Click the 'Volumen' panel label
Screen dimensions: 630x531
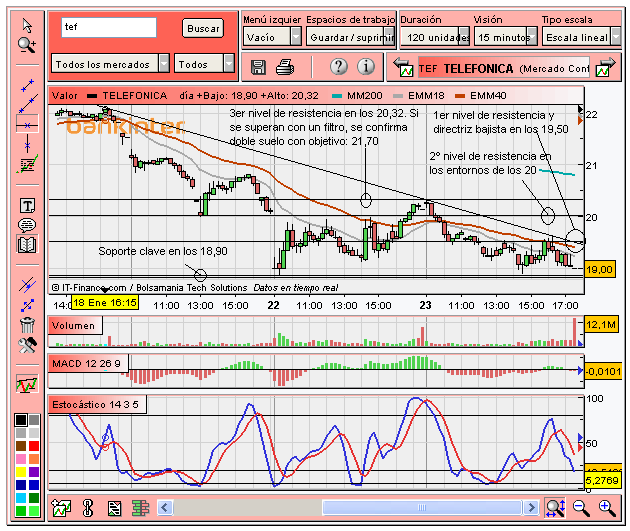pos(74,325)
